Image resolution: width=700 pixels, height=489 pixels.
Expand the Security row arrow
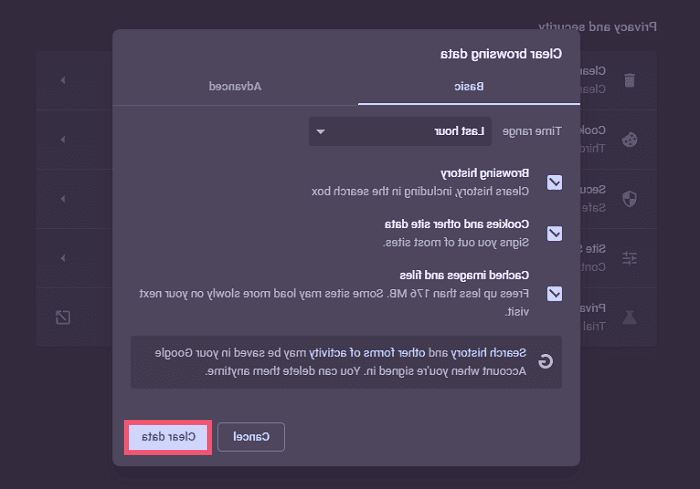click(63, 198)
